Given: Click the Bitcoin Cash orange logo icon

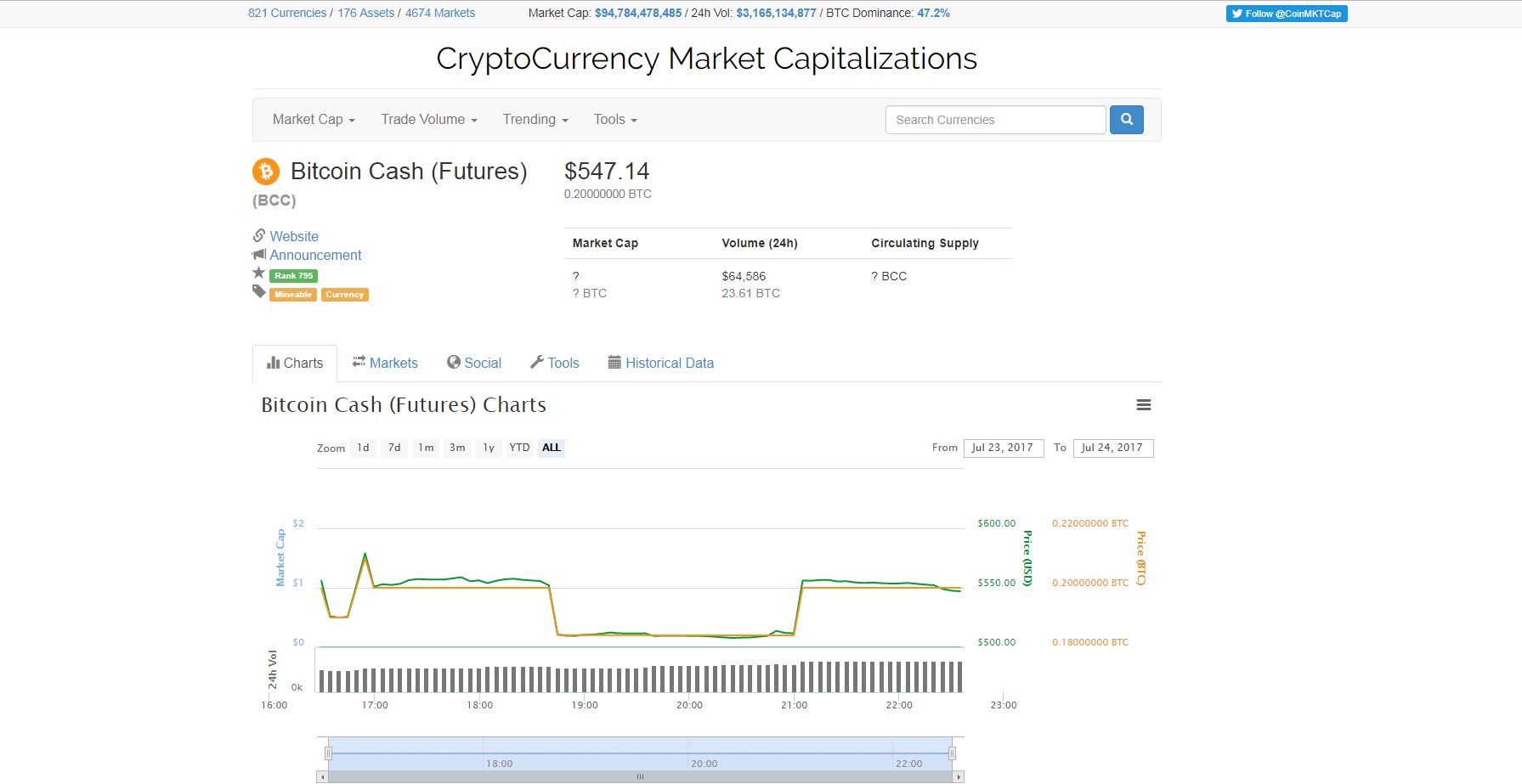Looking at the screenshot, I should (266, 172).
